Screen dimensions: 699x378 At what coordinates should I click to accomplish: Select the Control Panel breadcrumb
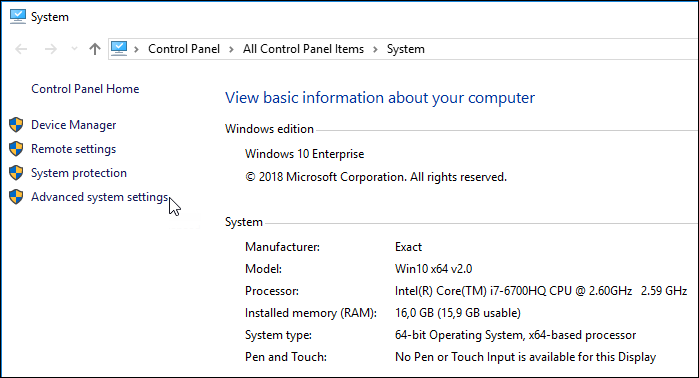(x=184, y=49)
